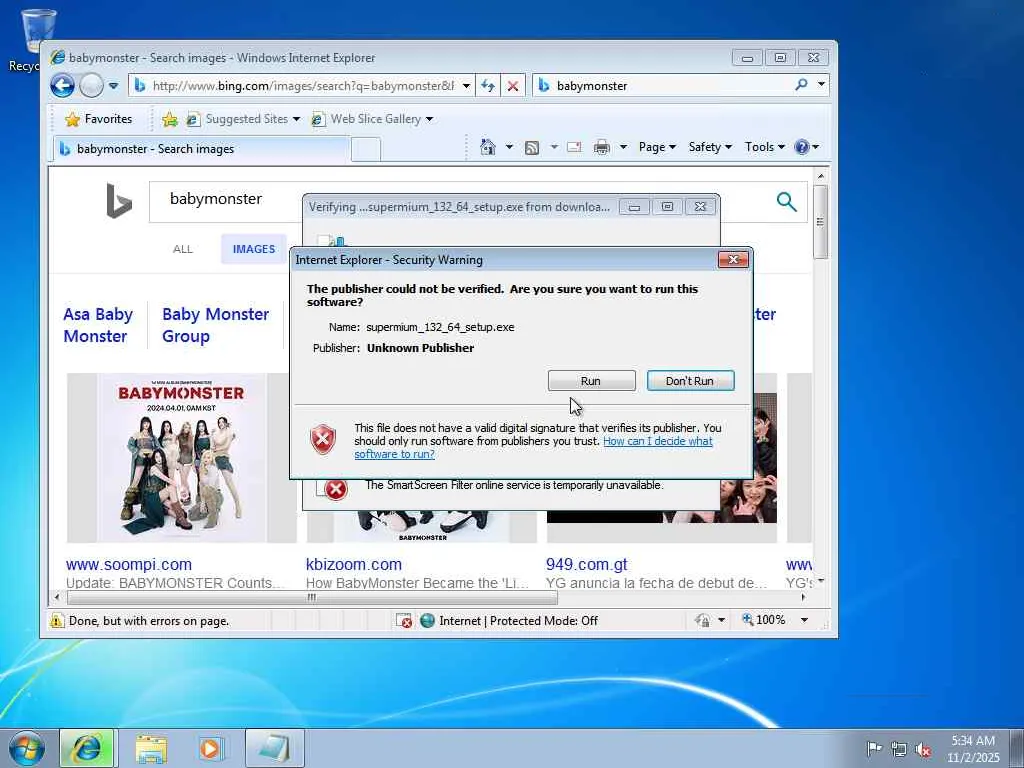Click the Back navigation arrow in Internet Explorer
Viewport: 1024px width, 768px height.
click(x=63, y=86)
